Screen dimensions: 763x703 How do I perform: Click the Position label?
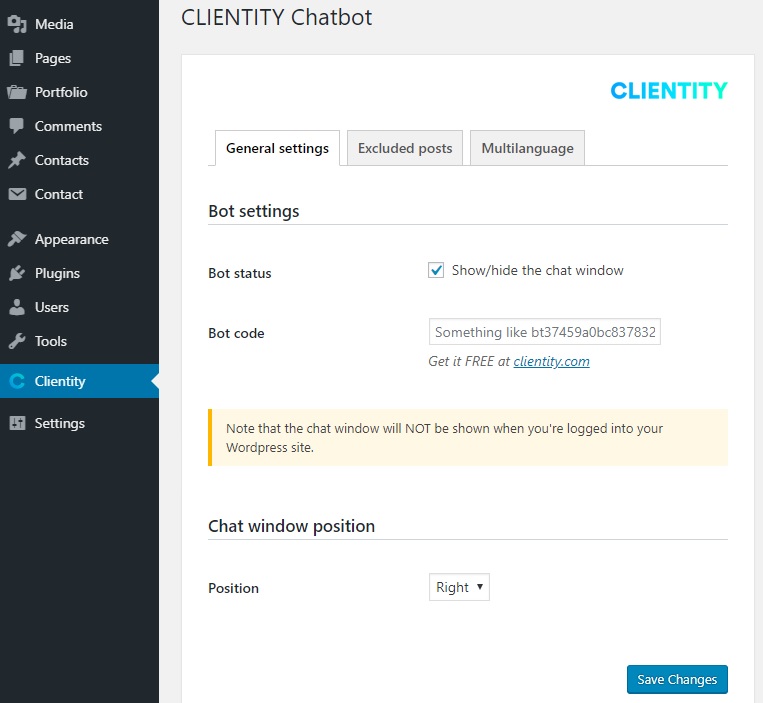[234, 588]
